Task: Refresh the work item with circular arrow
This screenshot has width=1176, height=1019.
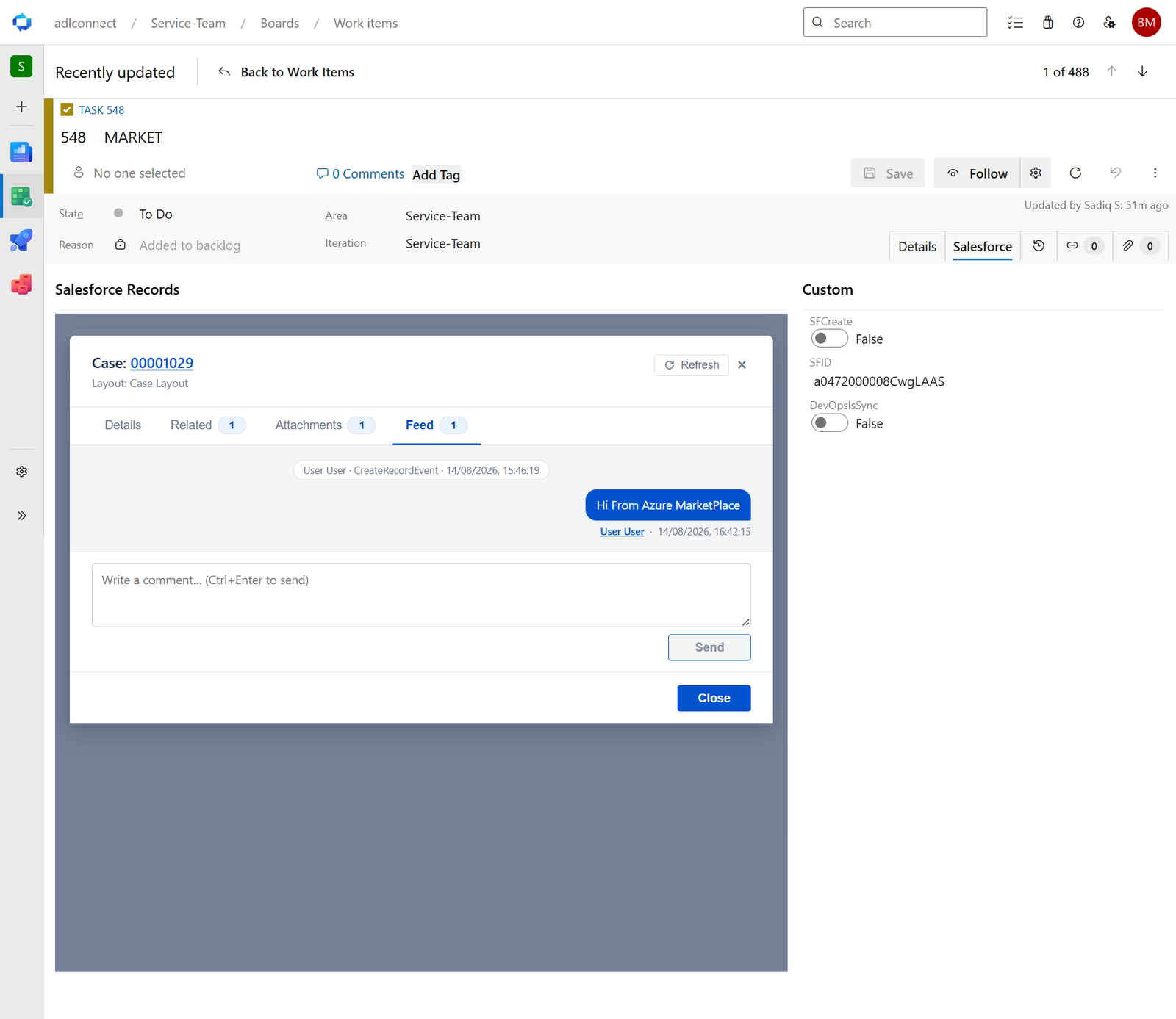Action: click(1075, 173)
